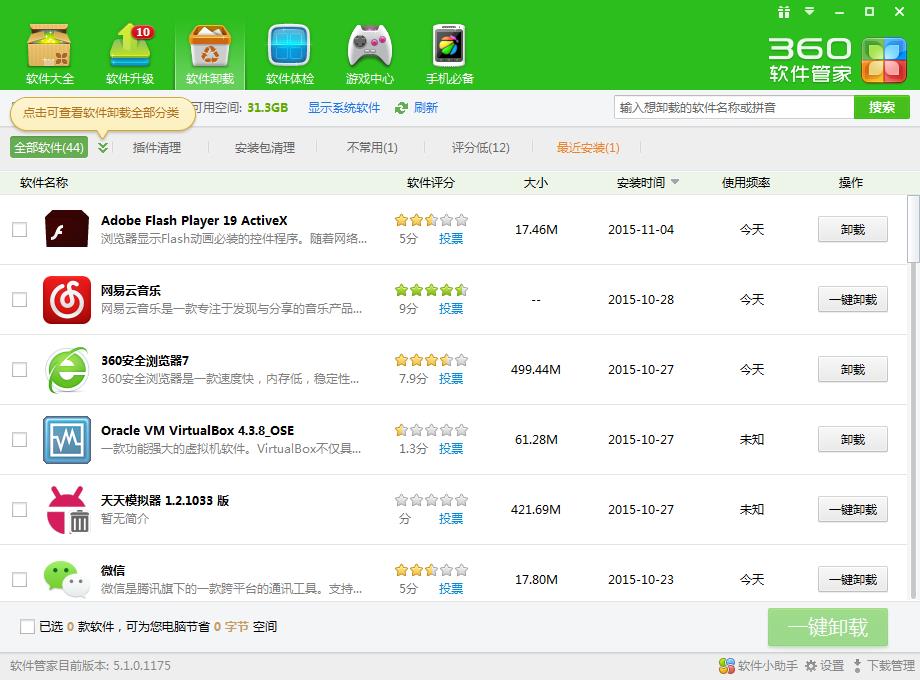This screenshot has height=680, width=920.
Task: Check the 微信 checkbox
Action: pyautogui.click(x=20, y=579)
